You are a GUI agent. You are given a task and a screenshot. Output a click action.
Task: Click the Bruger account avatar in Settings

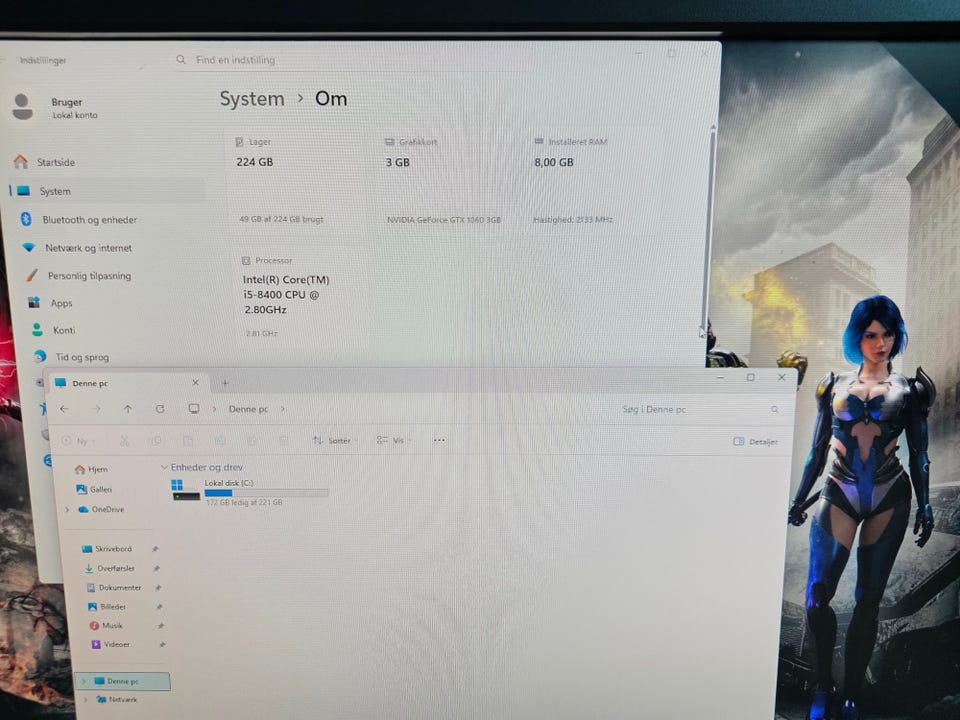tap(23, 107)
